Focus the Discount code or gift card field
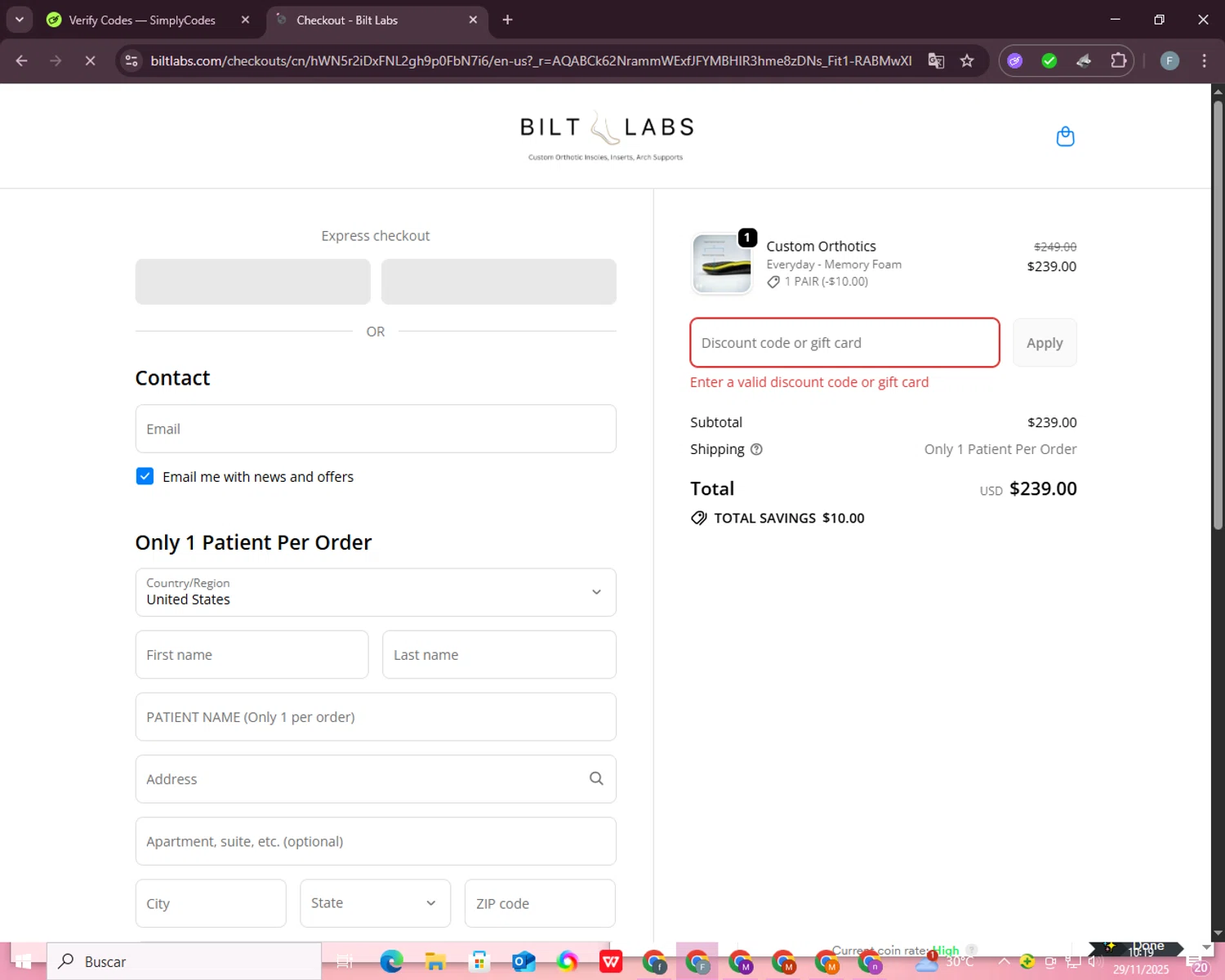The image size is (1225, 980). coord(844,343)
